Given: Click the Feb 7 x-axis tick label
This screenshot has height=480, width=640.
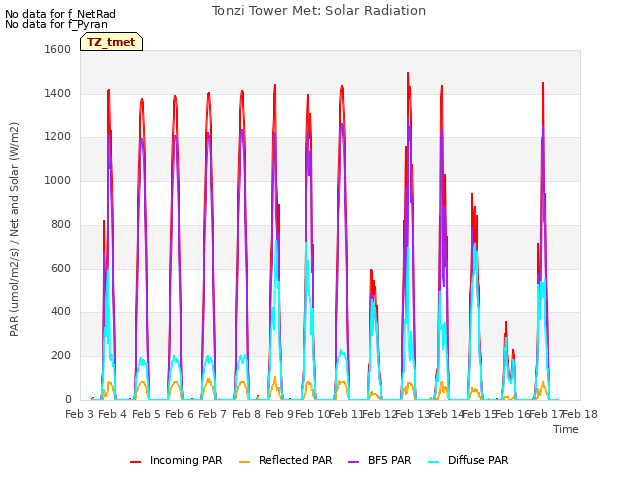Looking at the screenshot, I should tap(212, 414).
